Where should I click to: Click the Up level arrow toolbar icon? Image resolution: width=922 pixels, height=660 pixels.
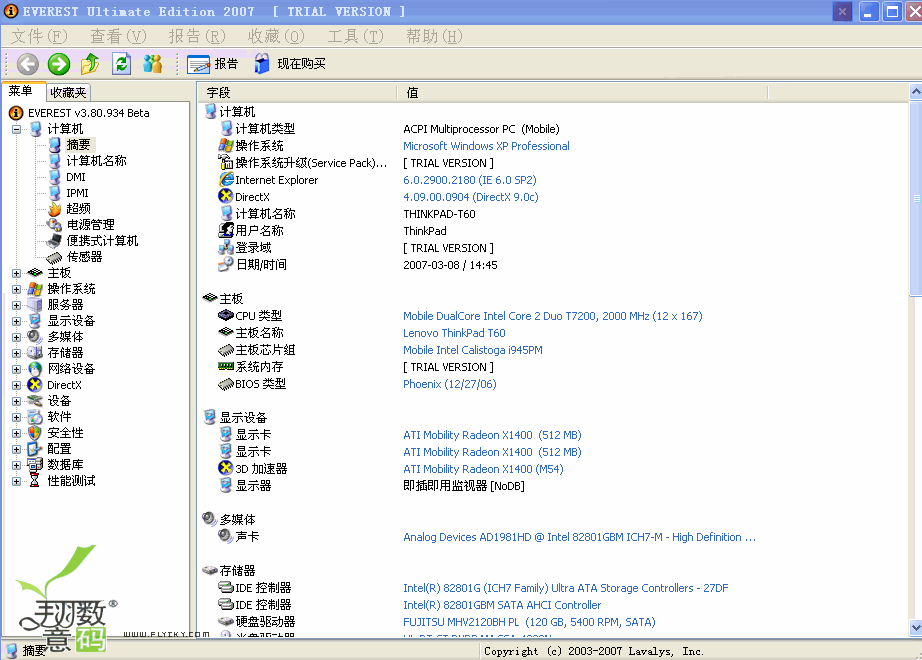[x=90, y=64]
